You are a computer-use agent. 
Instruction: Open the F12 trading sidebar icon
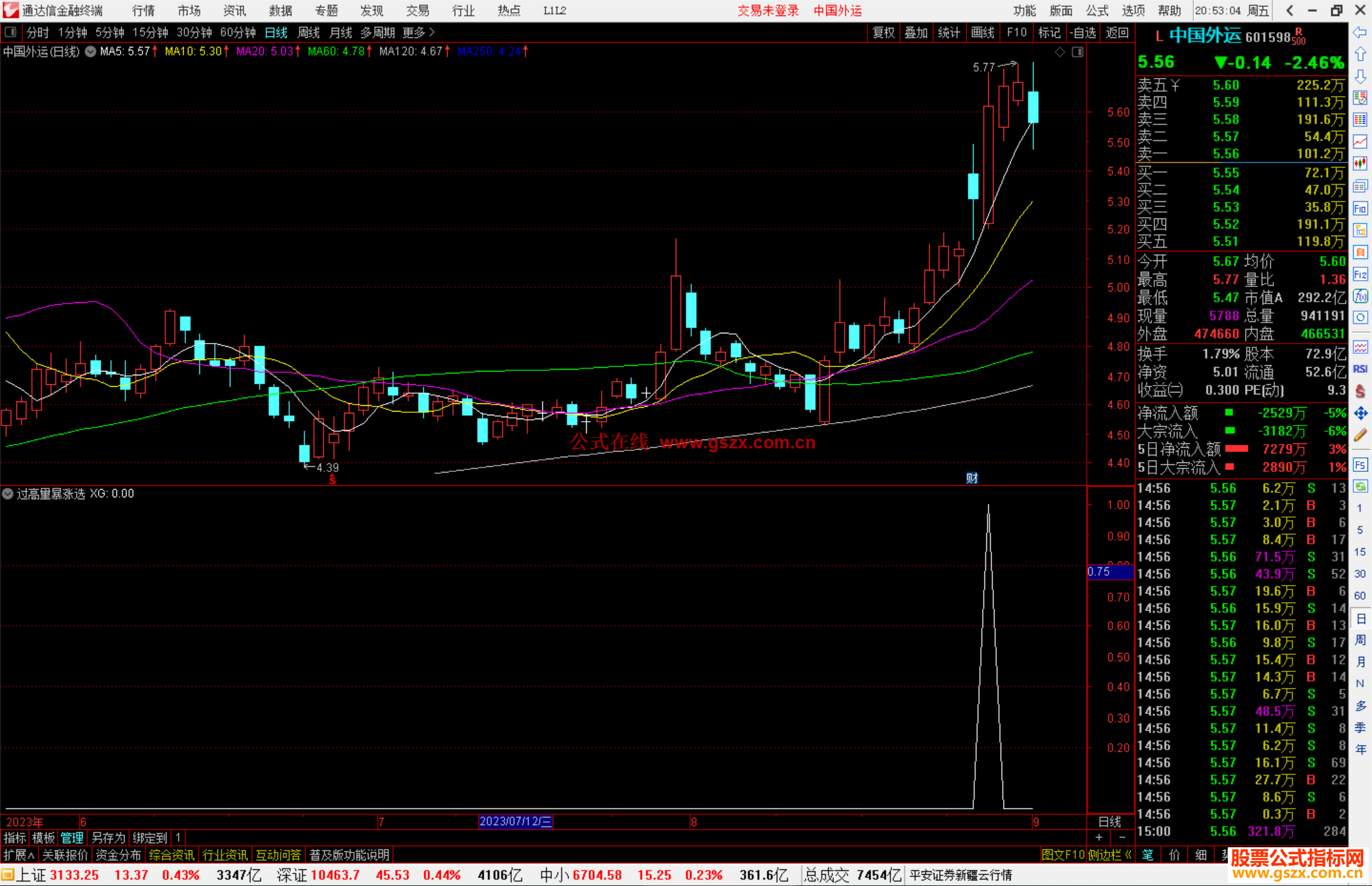(1360, 274)
